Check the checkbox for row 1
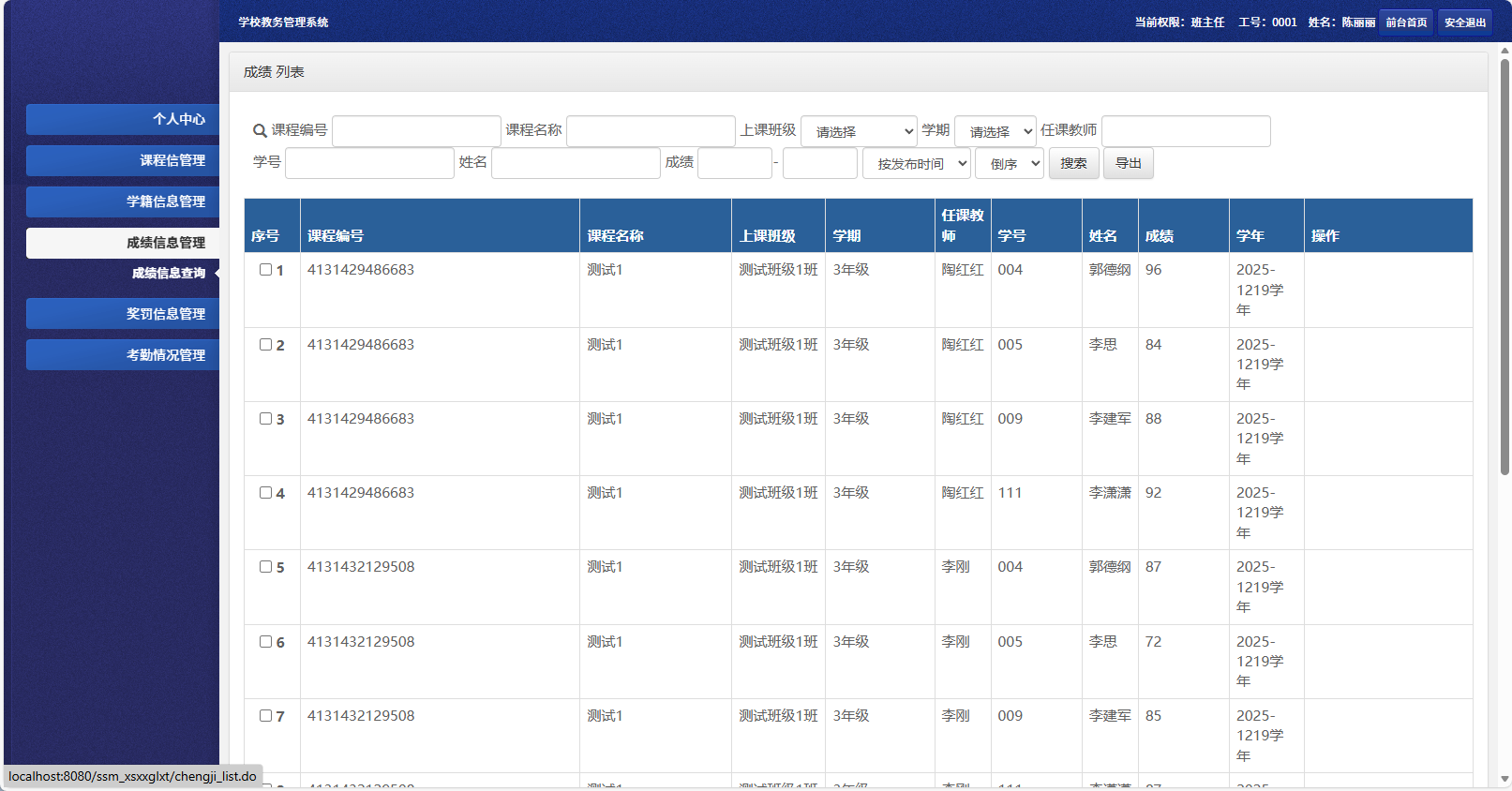 point(265,270)
